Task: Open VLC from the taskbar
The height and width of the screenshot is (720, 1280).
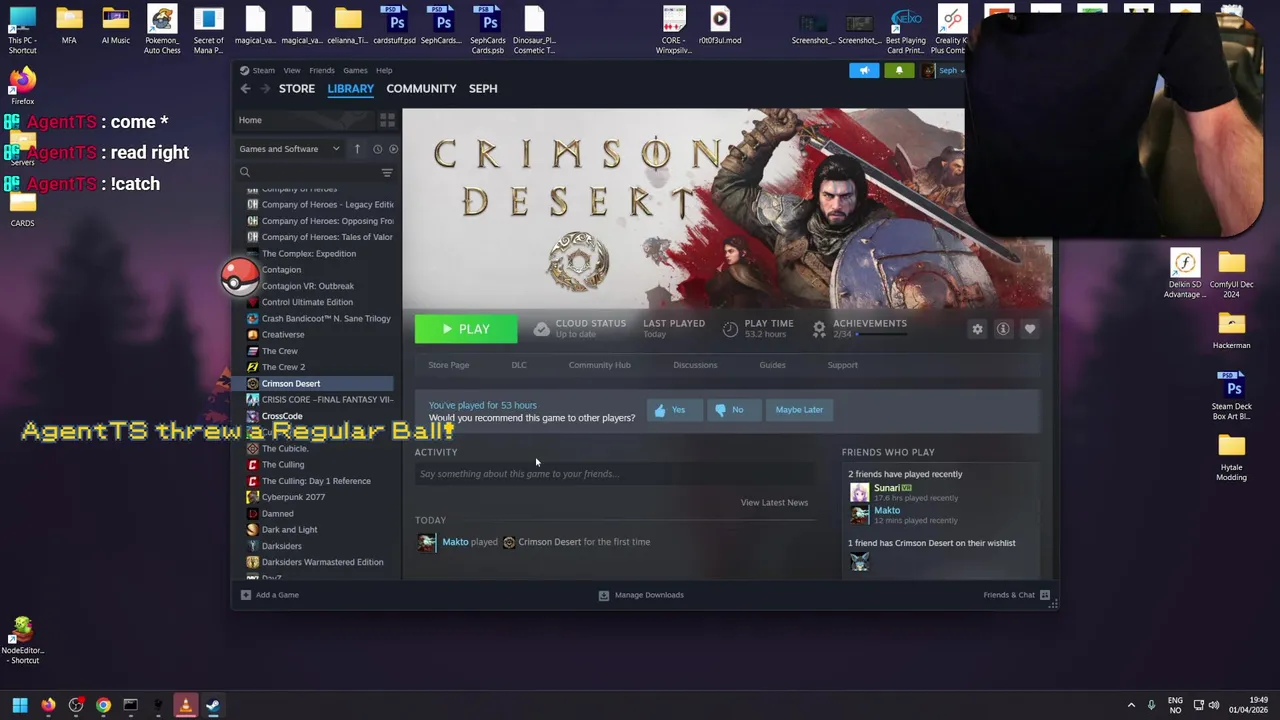Action: tap(185, 706)
